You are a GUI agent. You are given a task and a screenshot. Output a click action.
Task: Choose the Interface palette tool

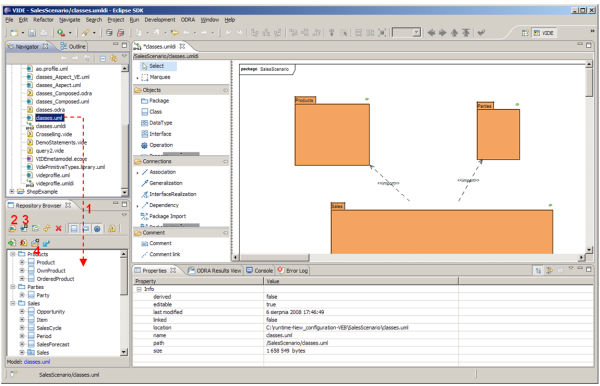coord(156,134)
